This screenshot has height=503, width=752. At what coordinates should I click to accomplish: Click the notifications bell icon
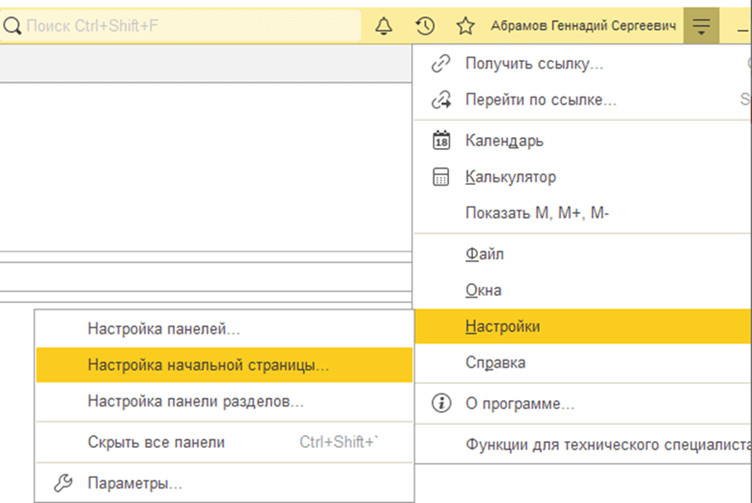coord(384,25)
